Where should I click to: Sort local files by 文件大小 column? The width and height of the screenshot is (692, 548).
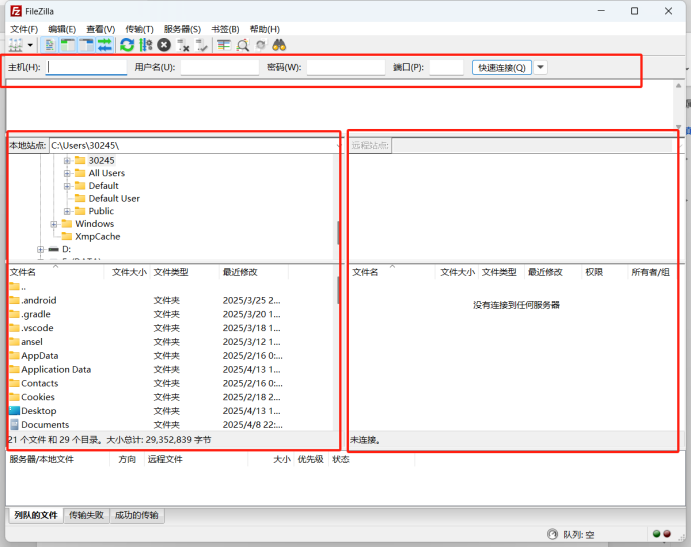[128, 272]
